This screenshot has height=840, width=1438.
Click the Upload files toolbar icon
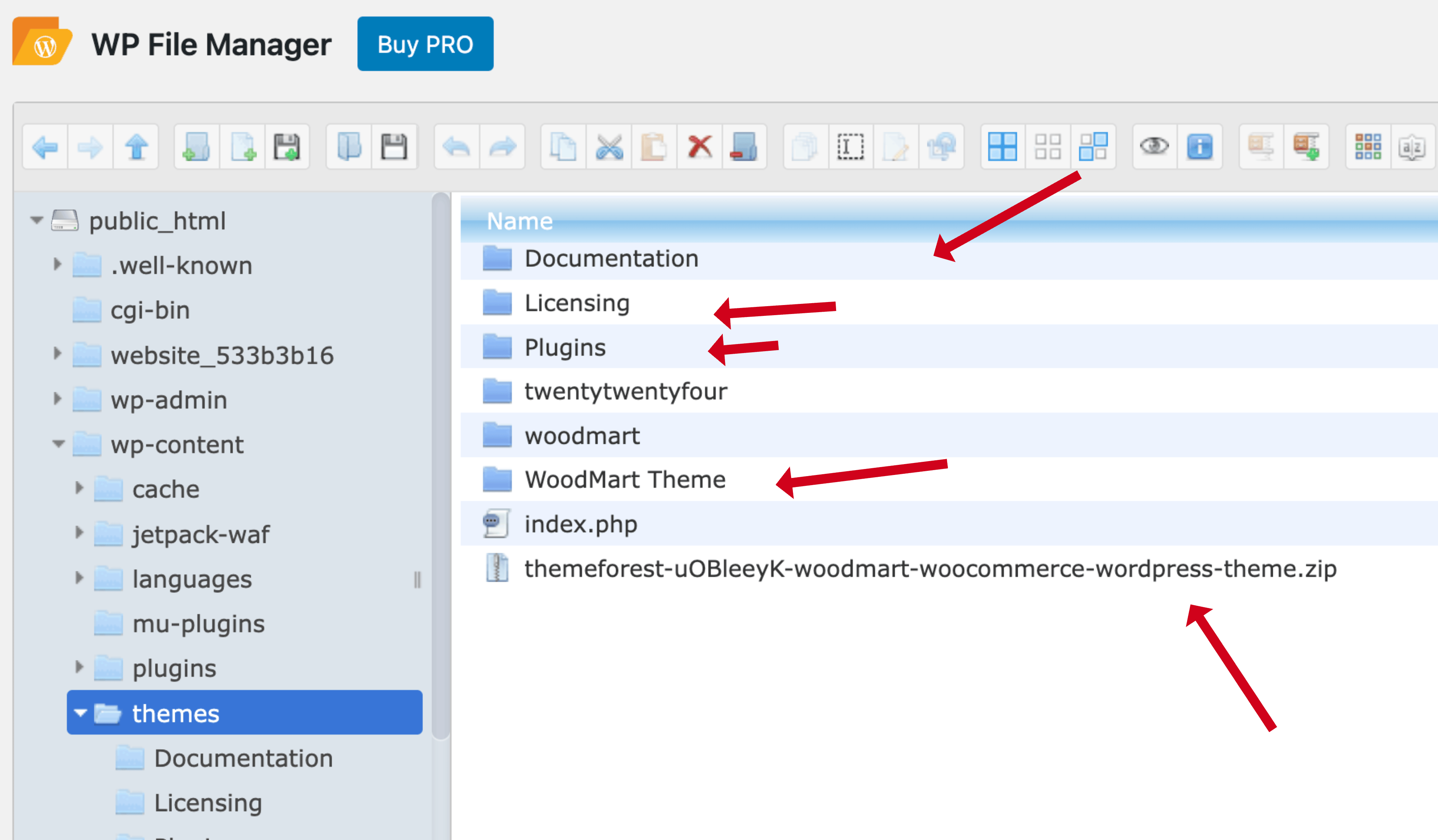pos(287,147)
